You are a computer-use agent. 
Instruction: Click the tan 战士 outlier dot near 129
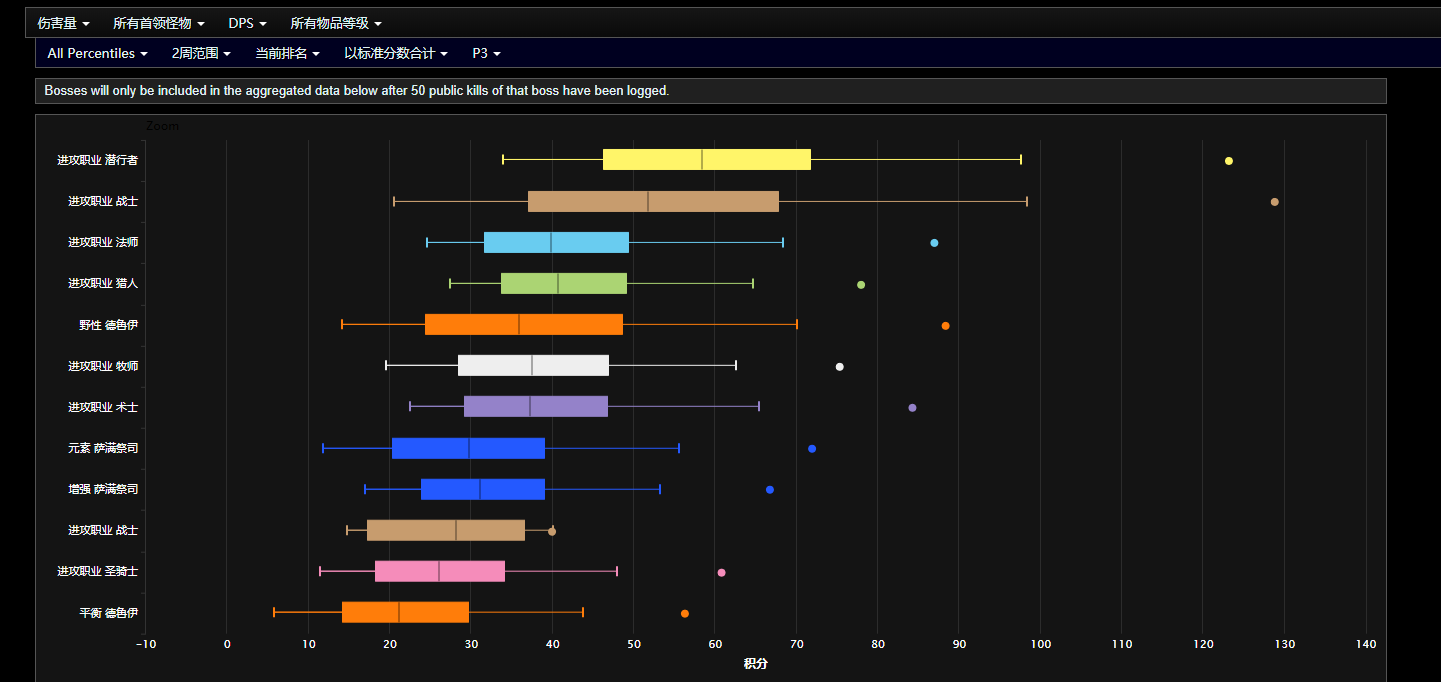pyautogui.click(x=1274, y=202)
